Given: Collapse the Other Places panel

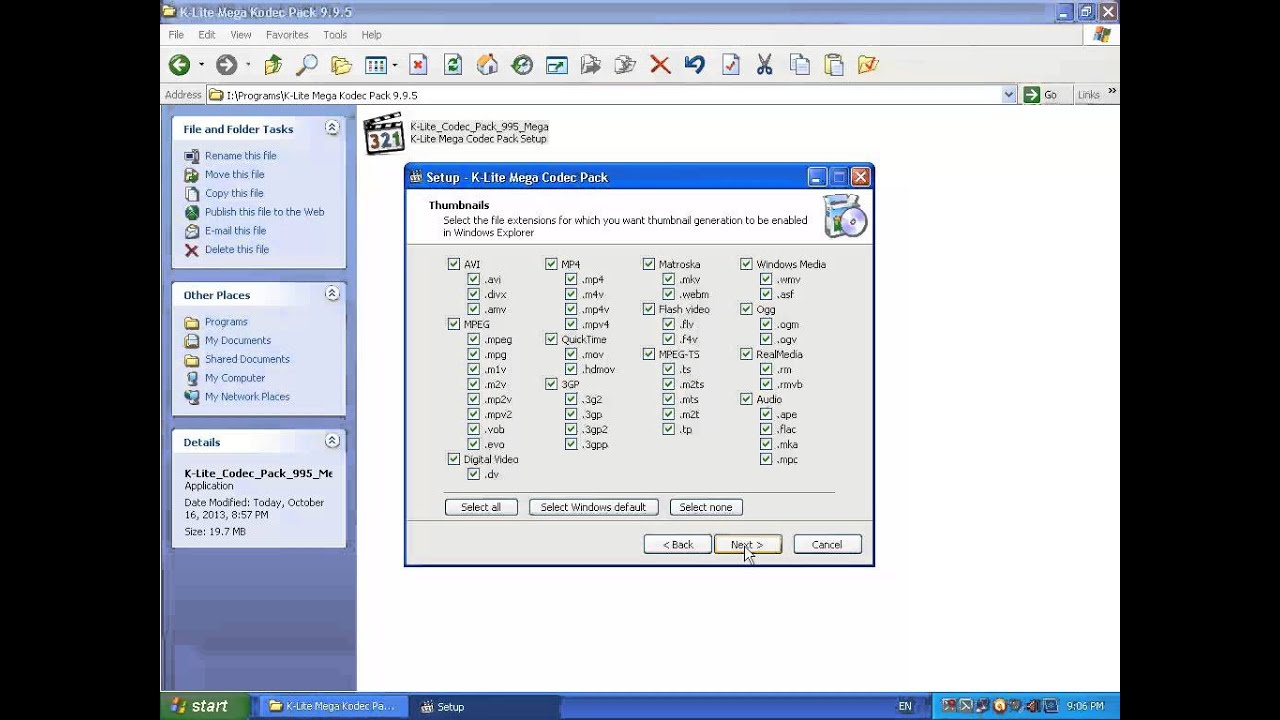Looking at the screenshot, I should click(x=332, y=294).
